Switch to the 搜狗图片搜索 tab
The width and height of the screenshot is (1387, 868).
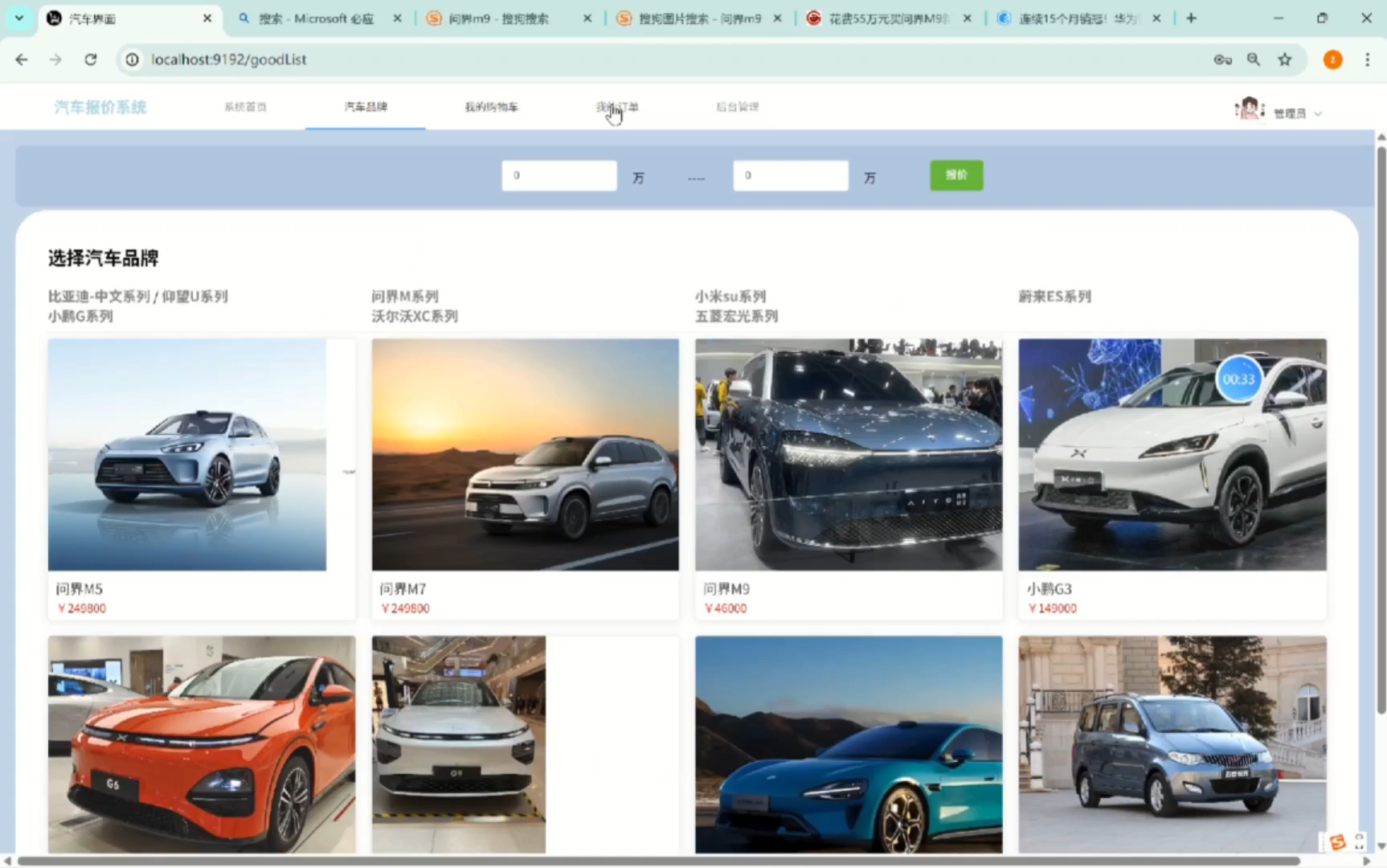tap(698, 18)
